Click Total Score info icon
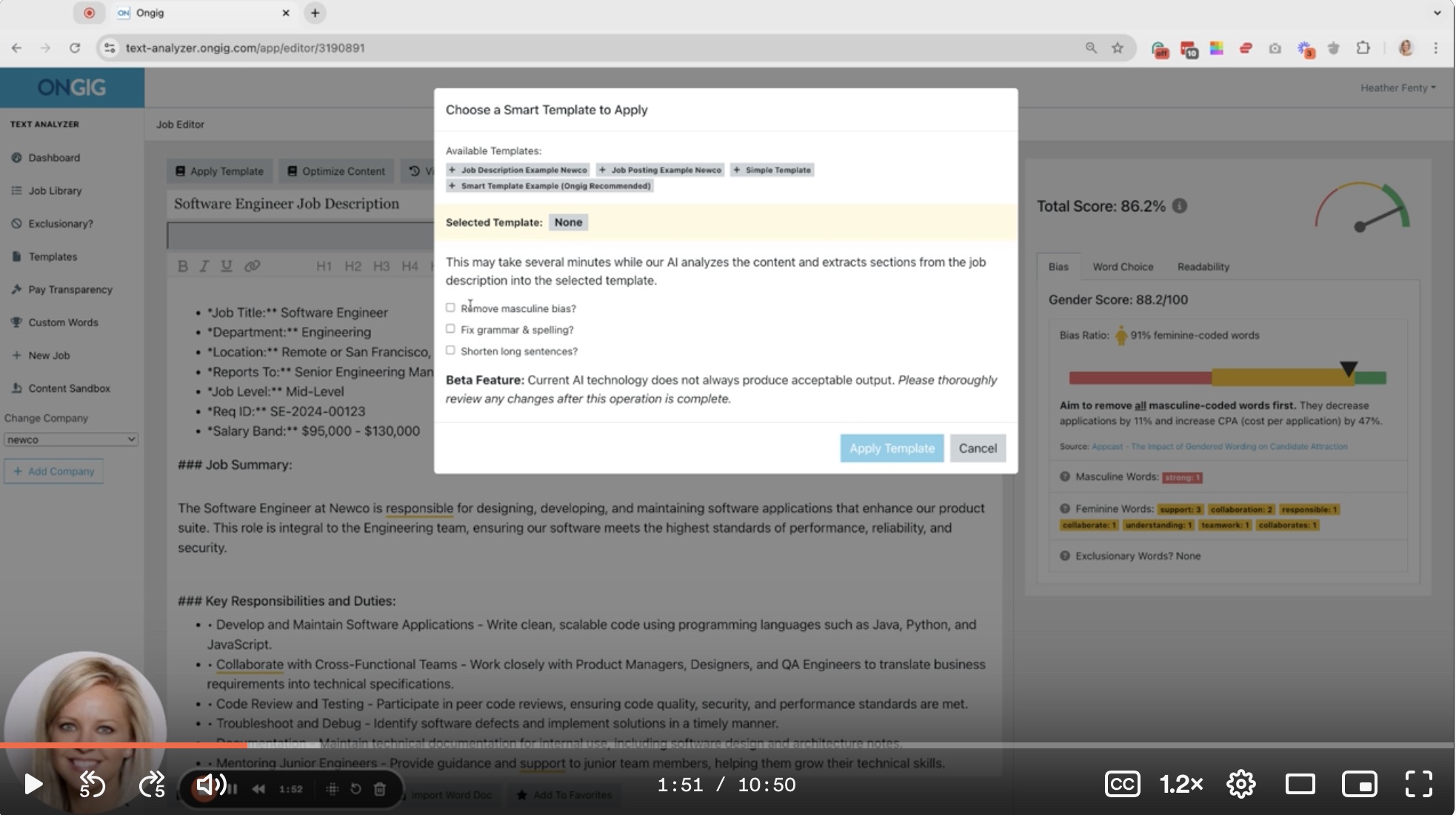The height and width of the screenshot is (815, 1456). tap(1180, 206)
